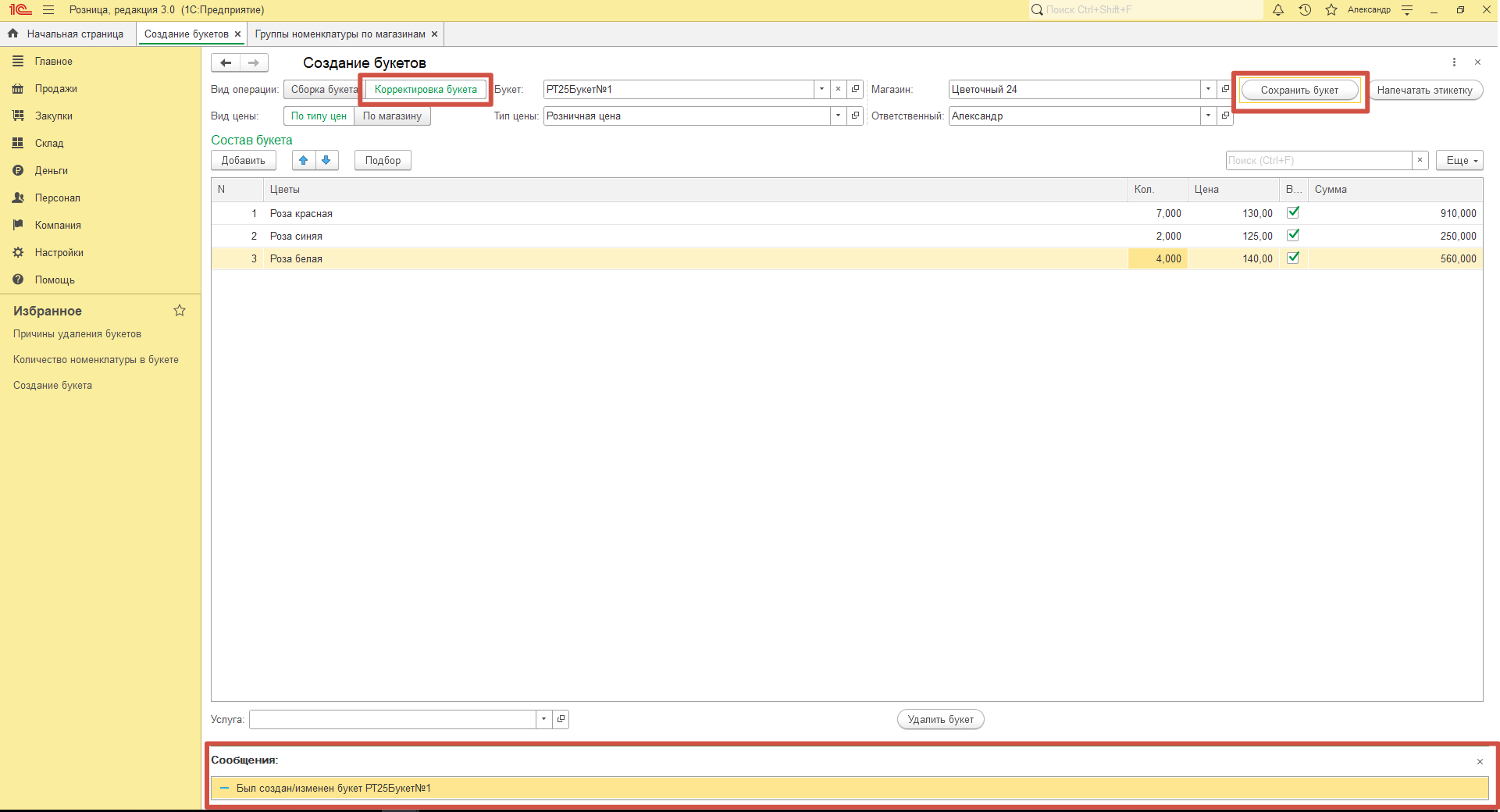Click the back navigation arrow
Viewport: 1500px width, 812px height.
(x=226, y=62)
